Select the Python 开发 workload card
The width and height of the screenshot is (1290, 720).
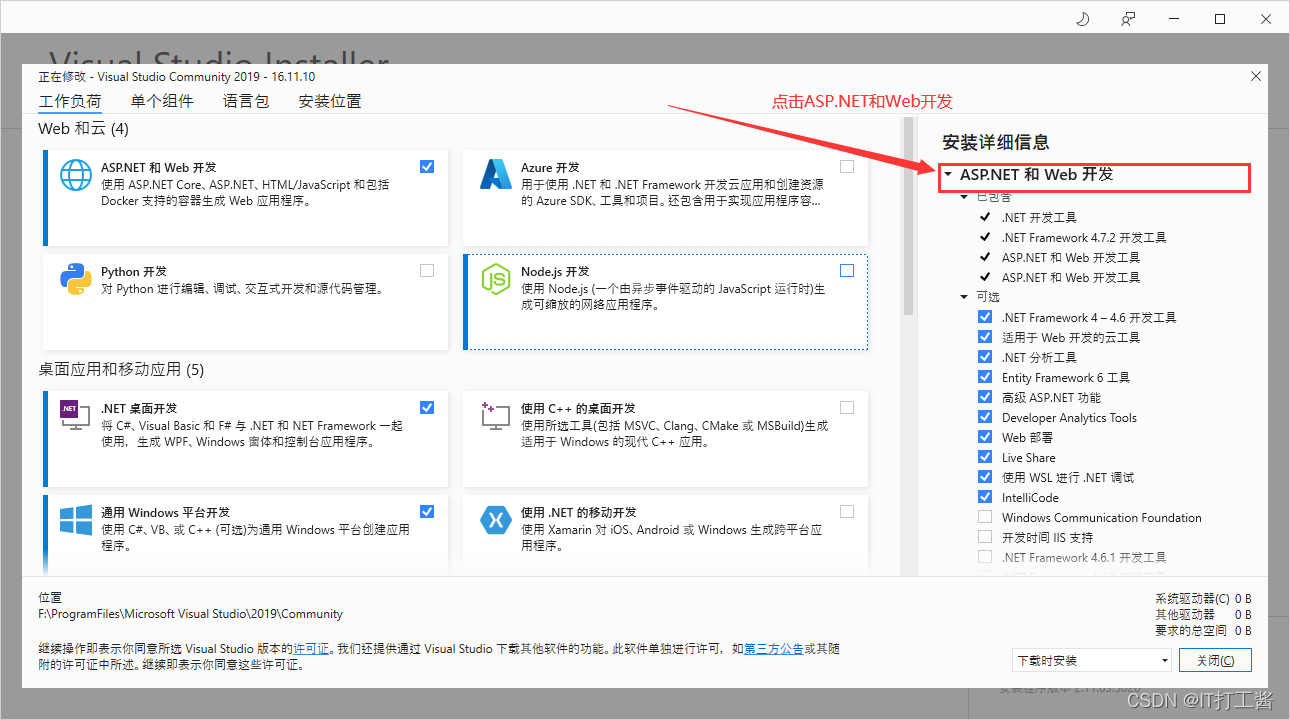point(246,302)
